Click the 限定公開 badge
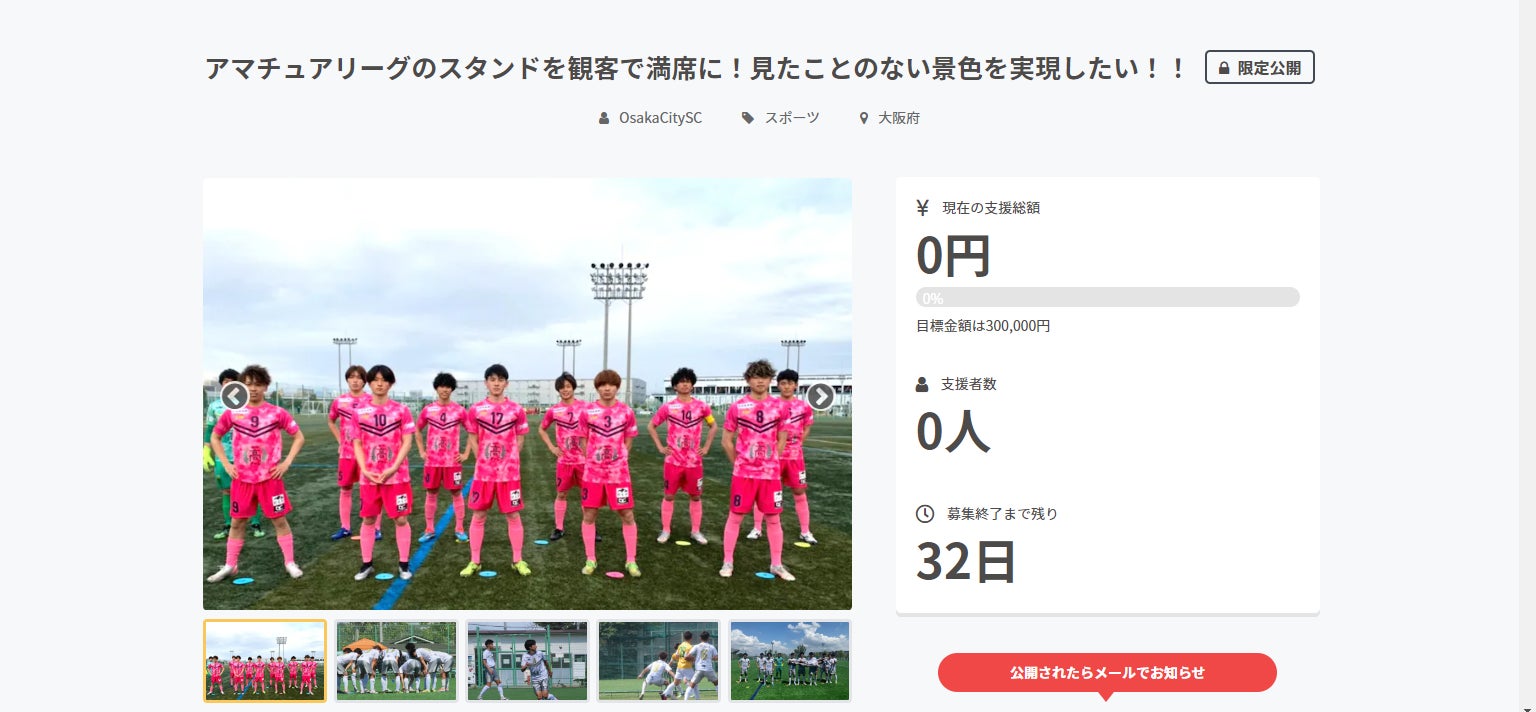 [x=1260, y=67]
